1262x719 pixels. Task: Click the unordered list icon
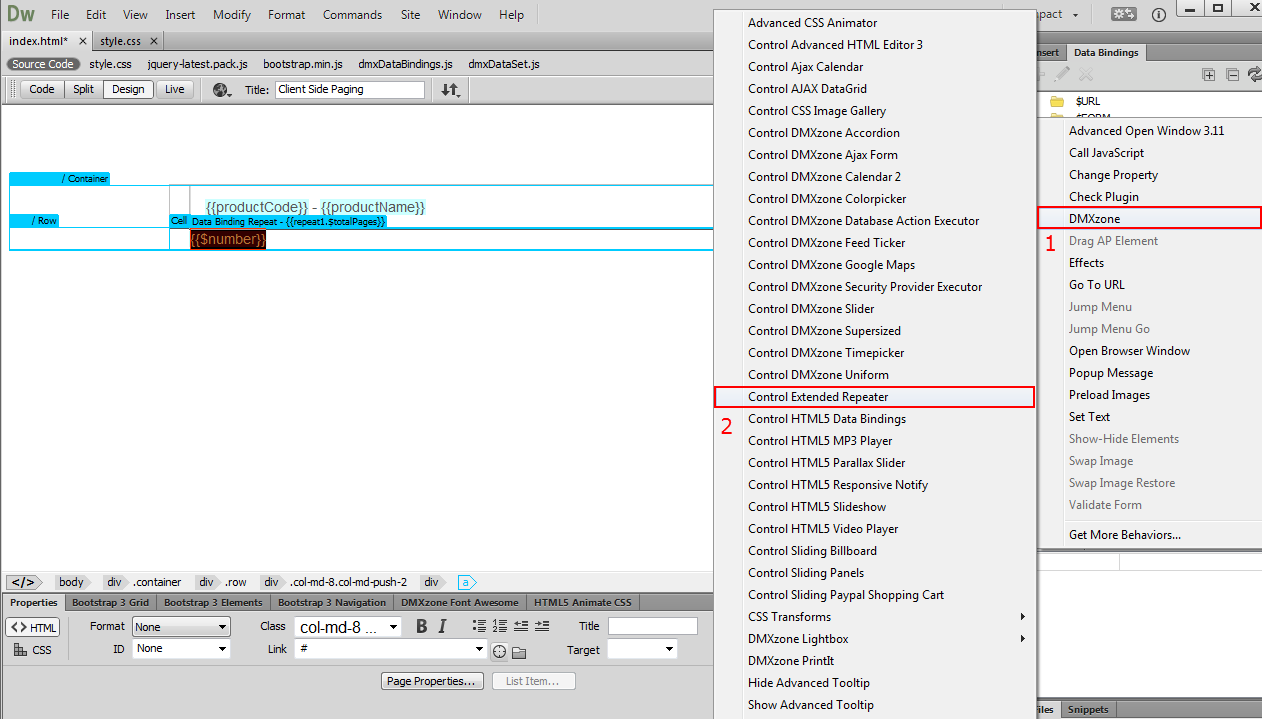coord(480,626)
